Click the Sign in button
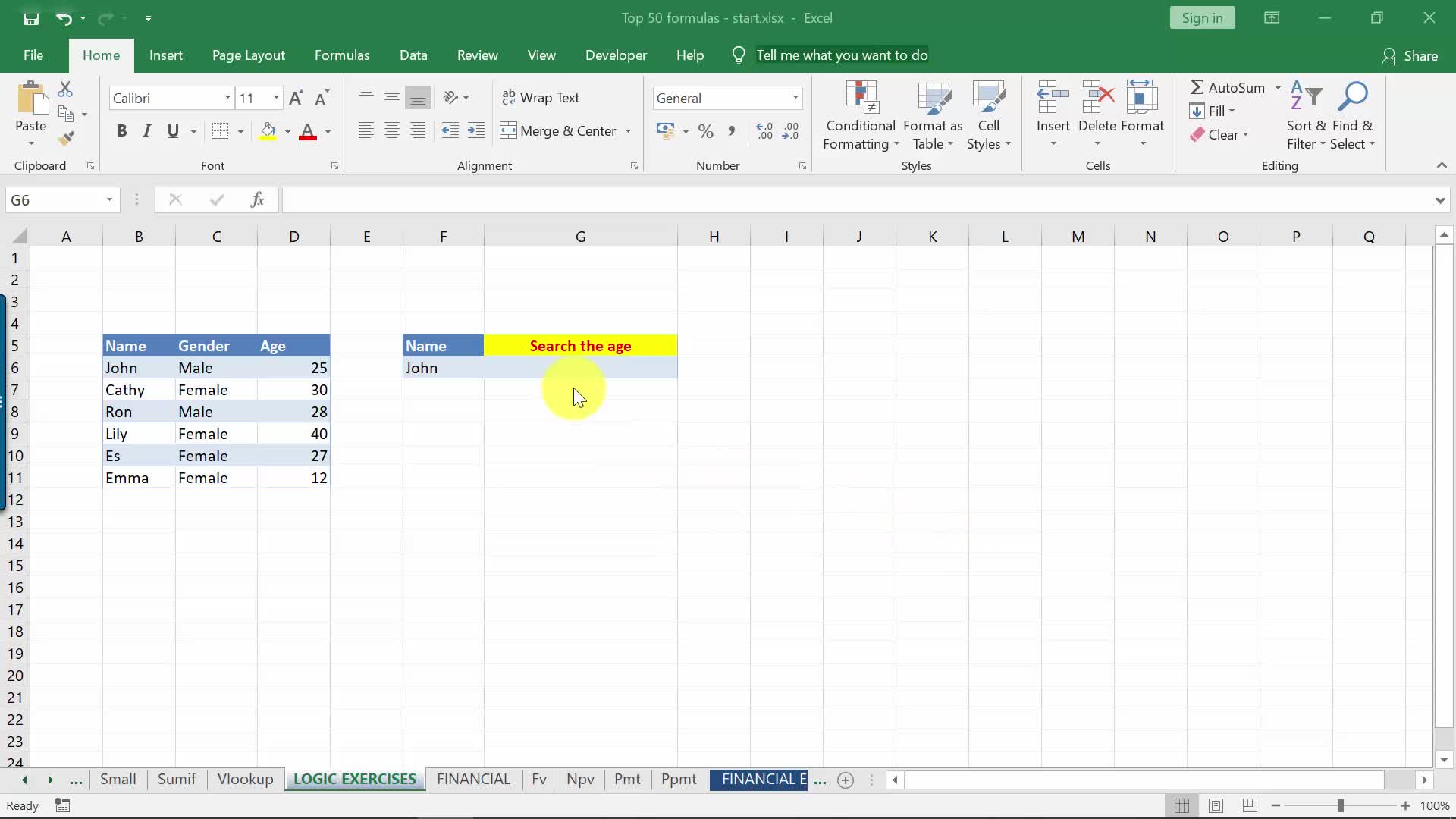Viewport: 1456px width, 819px height. point(1202,18)
